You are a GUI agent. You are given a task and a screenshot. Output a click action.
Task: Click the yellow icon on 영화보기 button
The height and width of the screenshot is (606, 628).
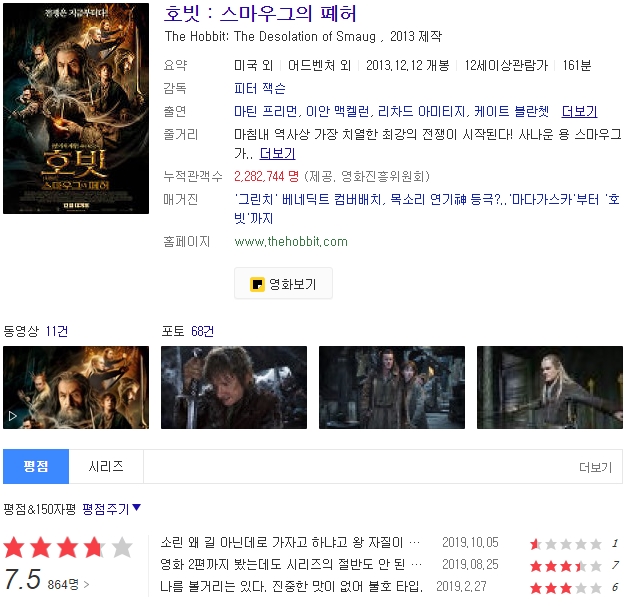[257, 284]
